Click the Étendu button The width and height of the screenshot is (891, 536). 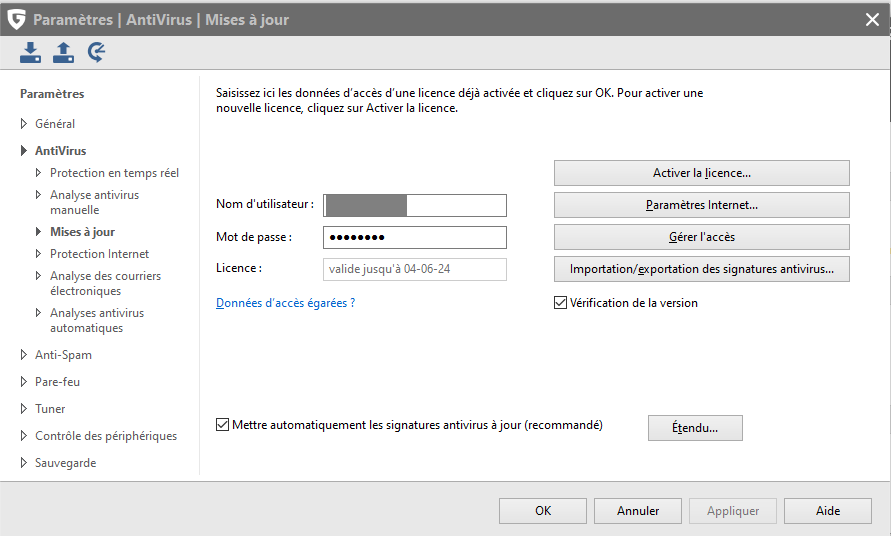[x=695, y=428]
